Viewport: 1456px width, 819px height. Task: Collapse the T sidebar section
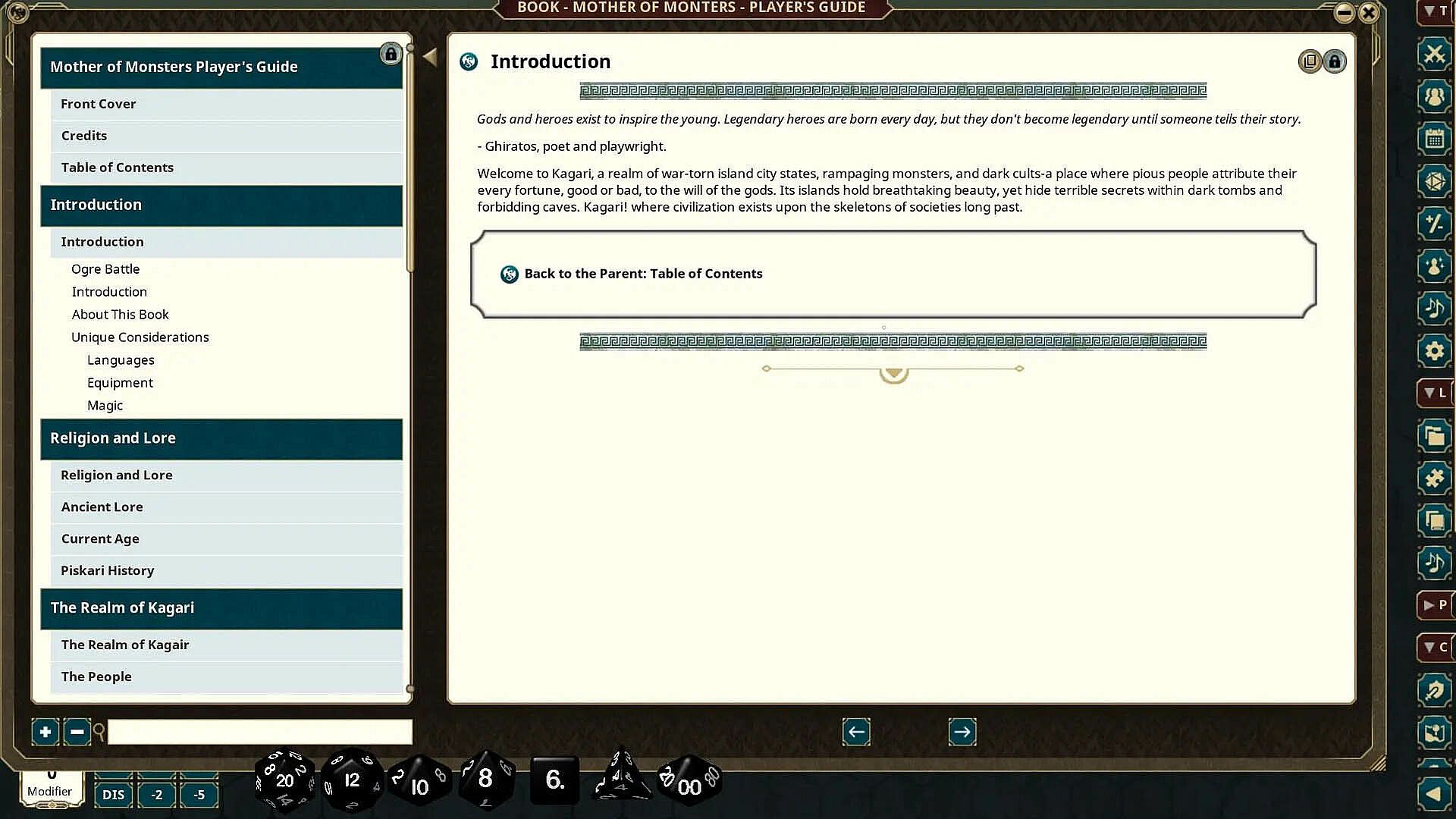[x=1435, y=11]
